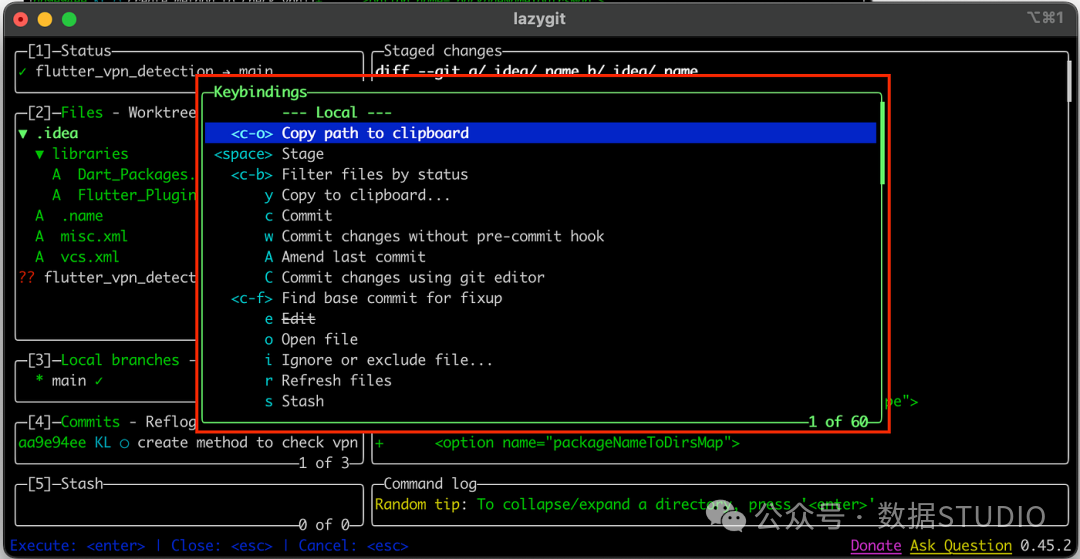Click the green zoom window button
Image resolution: width=1080 pixels, height=559 pixels.
[69, 19]
